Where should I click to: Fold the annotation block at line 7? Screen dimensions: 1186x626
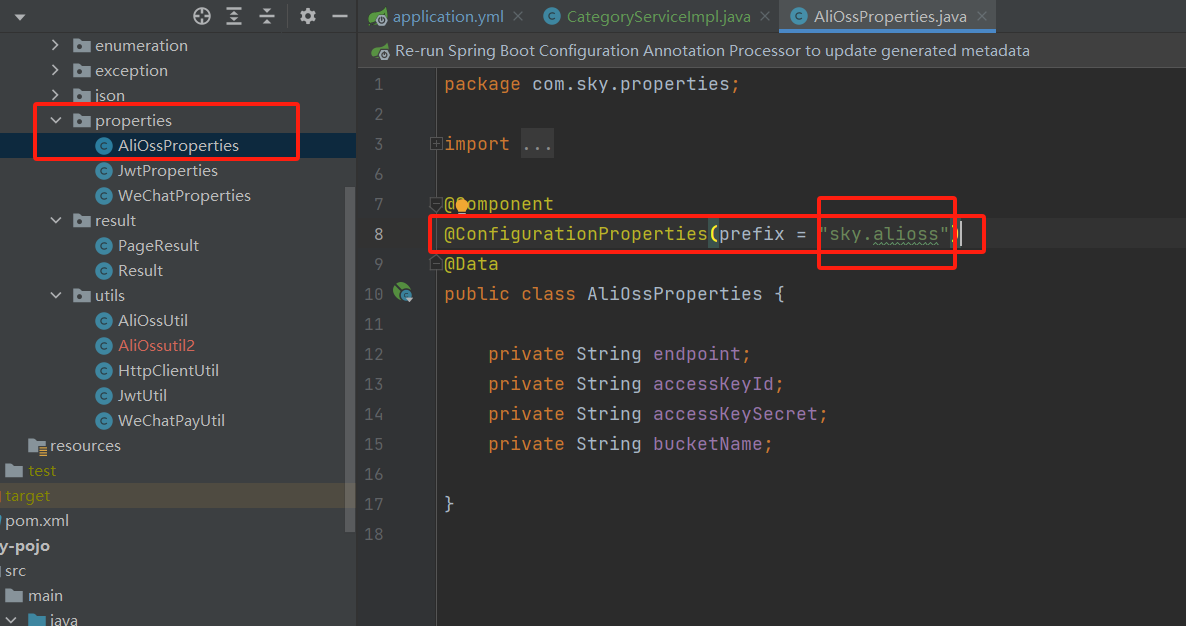pos(436,204)
